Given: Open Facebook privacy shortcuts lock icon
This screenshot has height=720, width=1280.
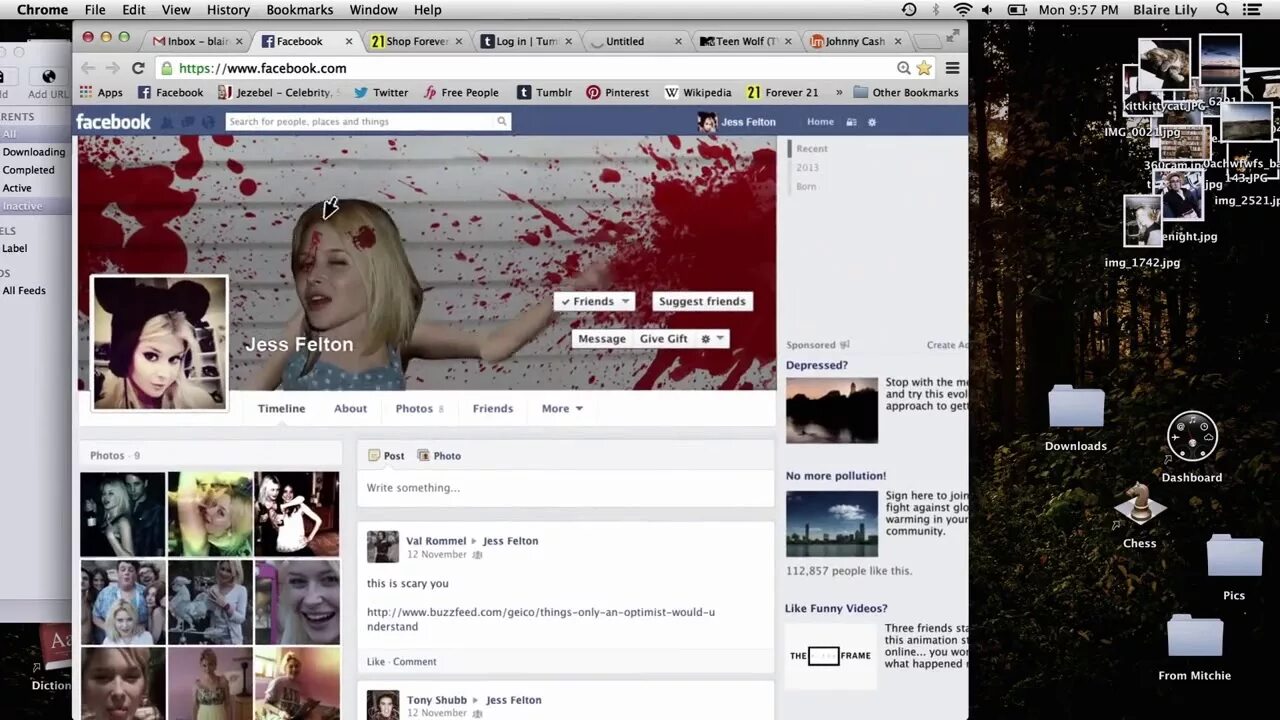Looking at the screenshot, I should tap(851, 122).
